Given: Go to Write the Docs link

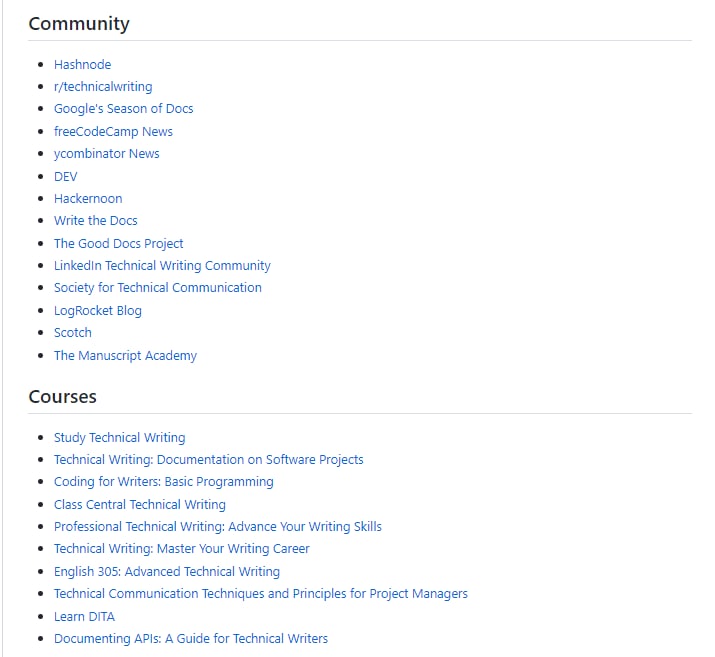Looking at the screenshot, I should pyautogui.click(x=95, y=221).
